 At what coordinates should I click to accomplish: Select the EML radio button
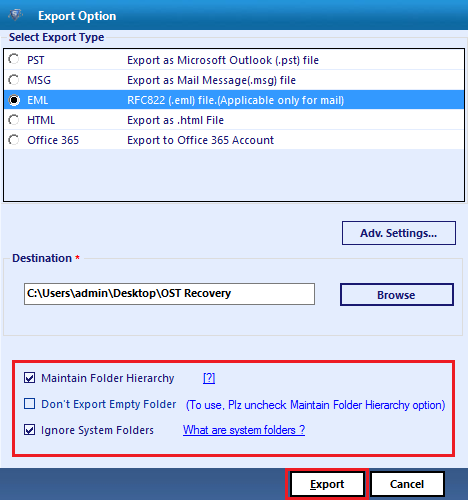click(x=14, y=100)
